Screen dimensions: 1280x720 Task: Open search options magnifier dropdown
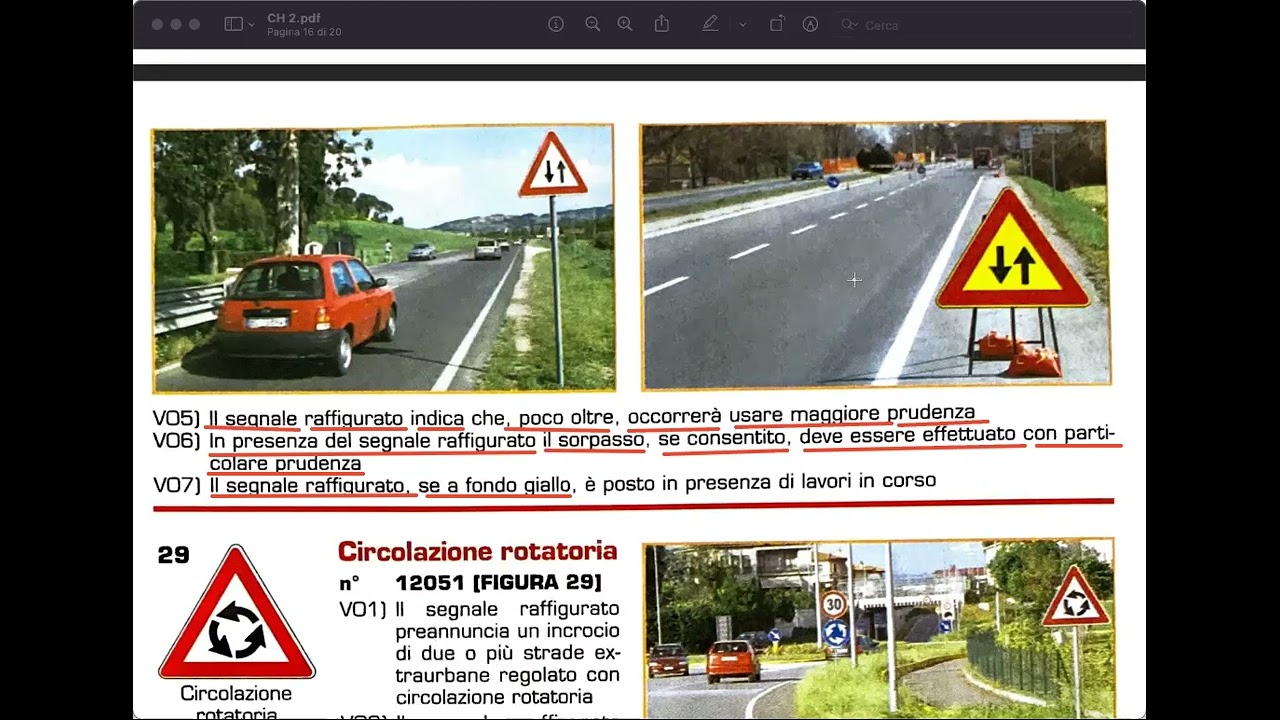[849, 25]
